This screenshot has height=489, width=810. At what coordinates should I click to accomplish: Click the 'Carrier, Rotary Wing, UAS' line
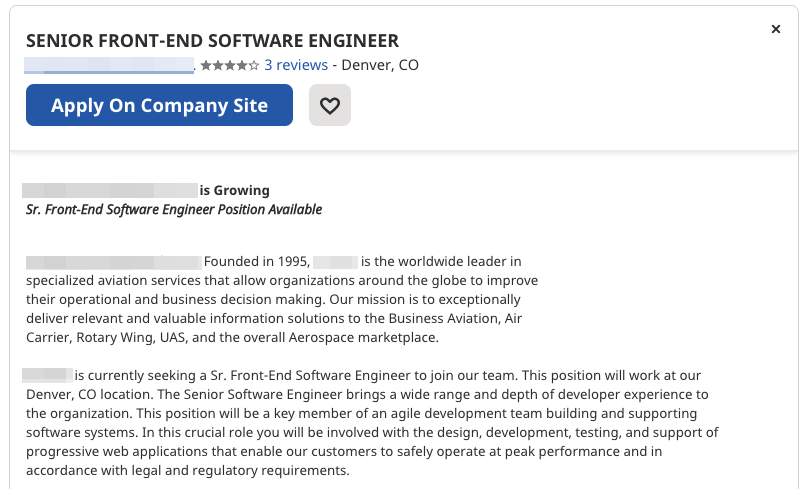pos(232,338)
